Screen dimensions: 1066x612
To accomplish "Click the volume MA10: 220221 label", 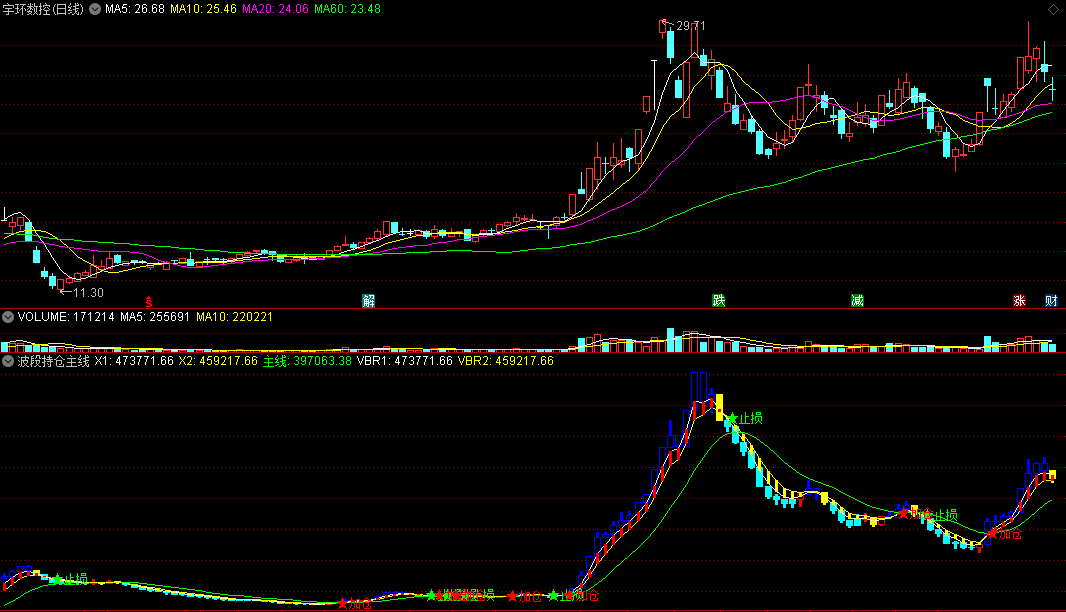I will (235, 317).
